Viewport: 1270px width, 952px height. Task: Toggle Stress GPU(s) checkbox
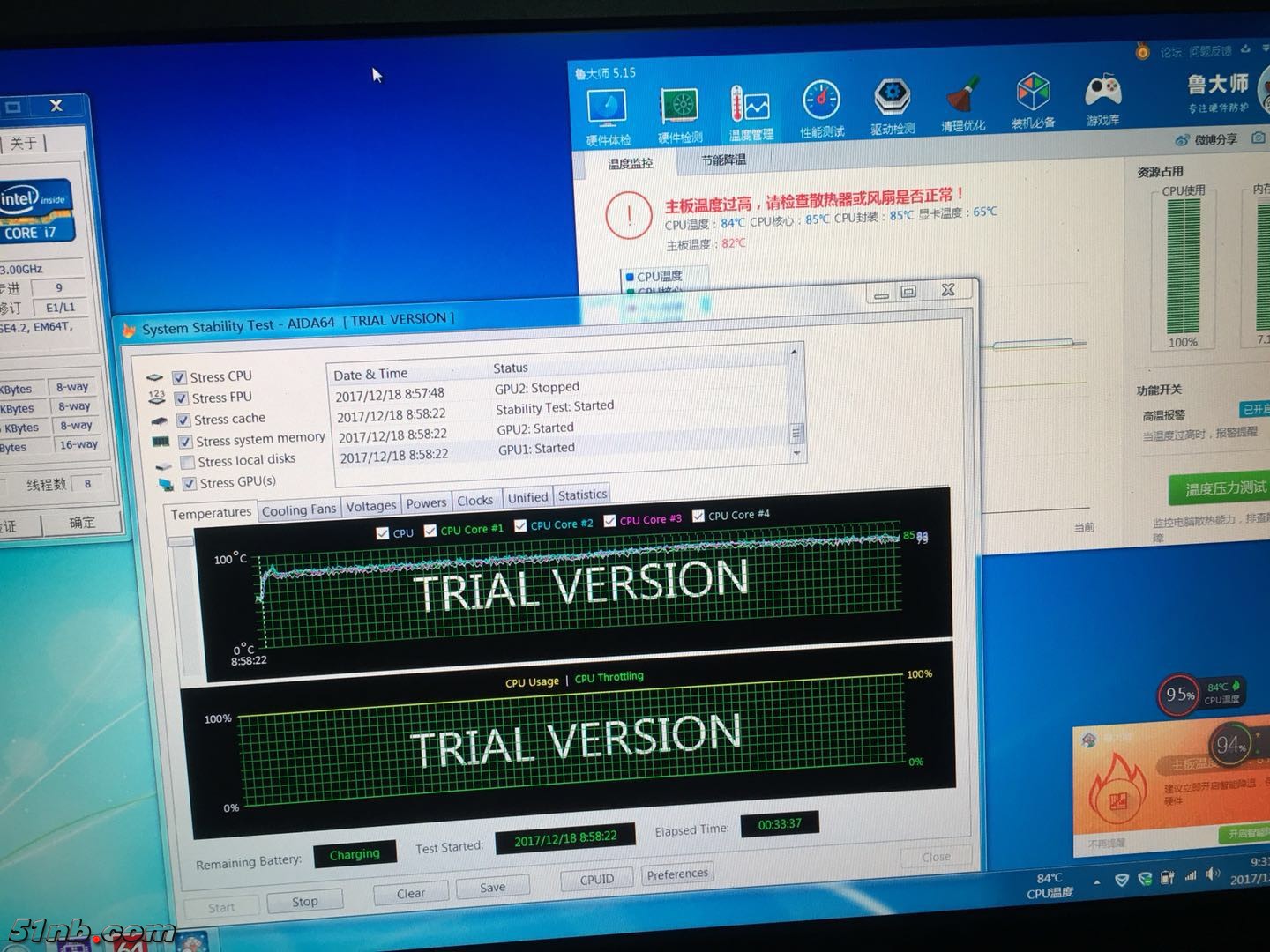189,484
